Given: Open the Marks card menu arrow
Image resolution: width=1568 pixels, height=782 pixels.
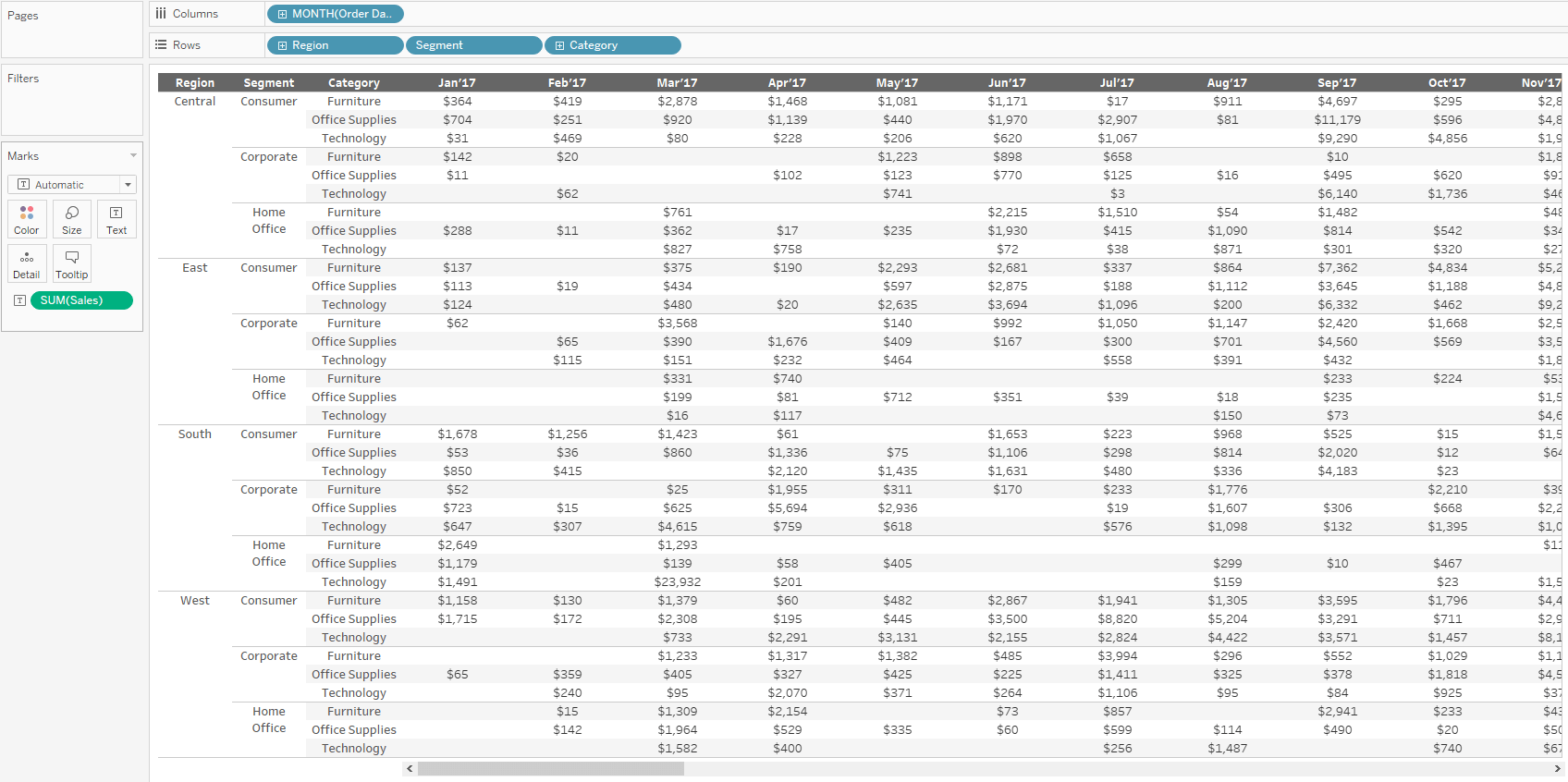Looking at the screenshot, I should click(133, 156).
